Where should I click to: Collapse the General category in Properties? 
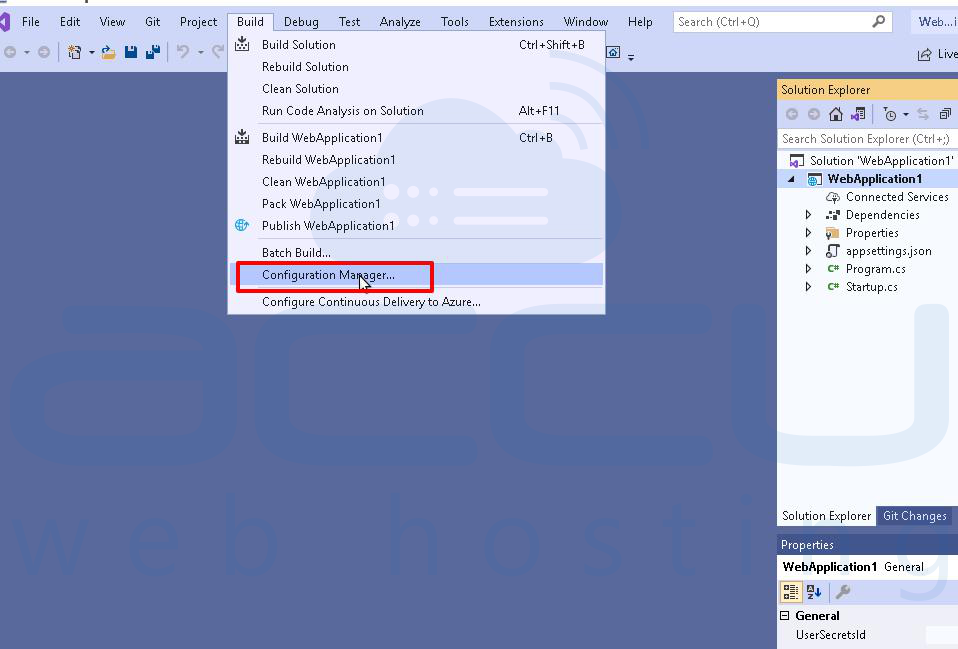click(x=784, y=616)
